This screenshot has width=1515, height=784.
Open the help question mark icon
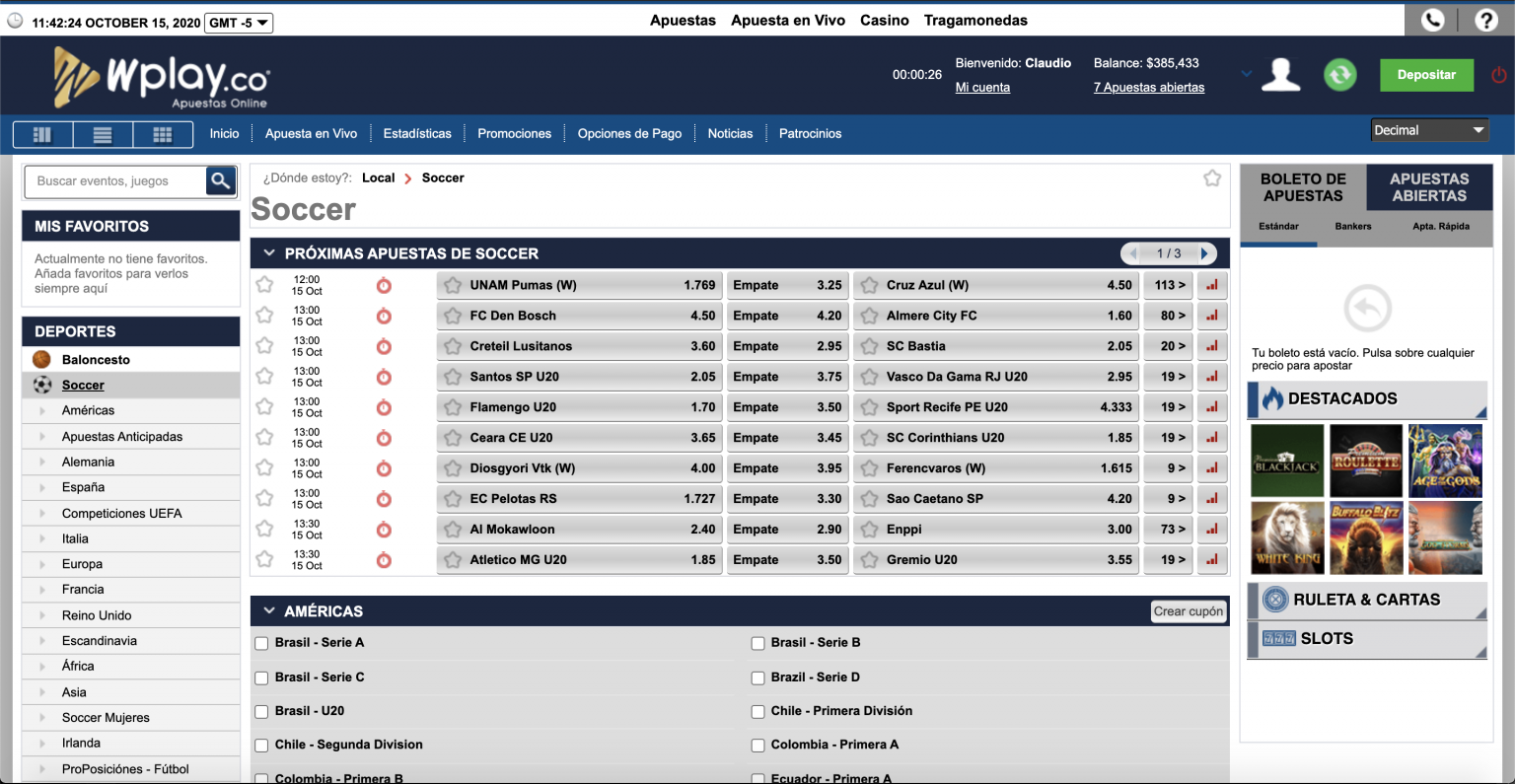(1486, 20)
